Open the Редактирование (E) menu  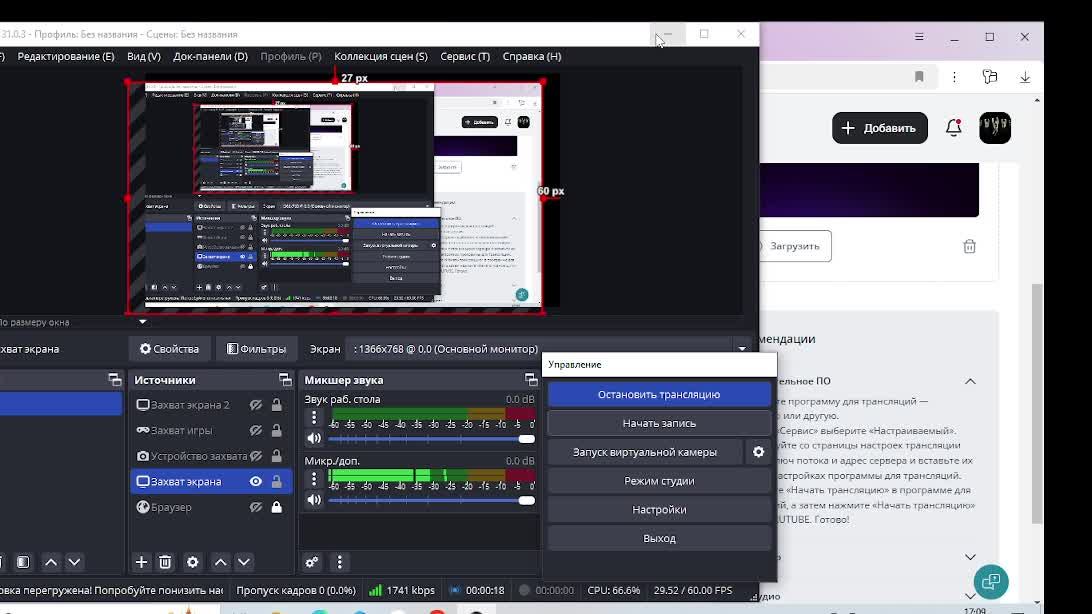click(x=65, y=56)
